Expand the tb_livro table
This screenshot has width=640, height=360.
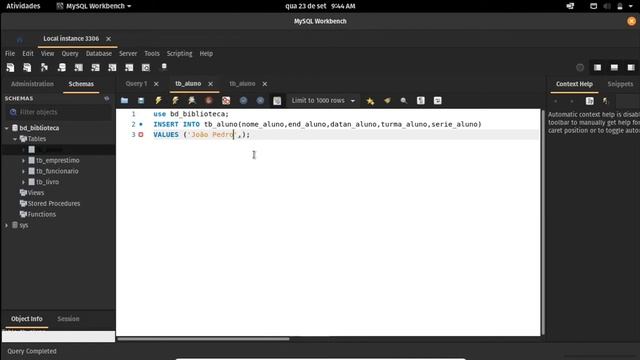tap(23, 182)
